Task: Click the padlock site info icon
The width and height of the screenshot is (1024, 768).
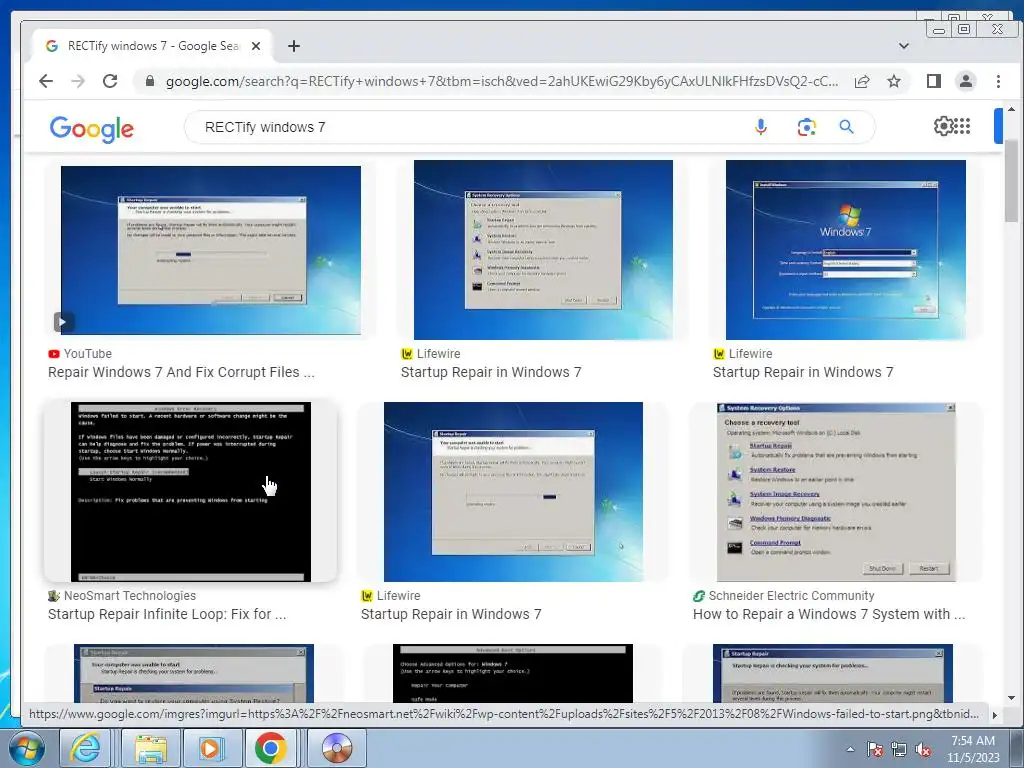Action: pos(150,81)
